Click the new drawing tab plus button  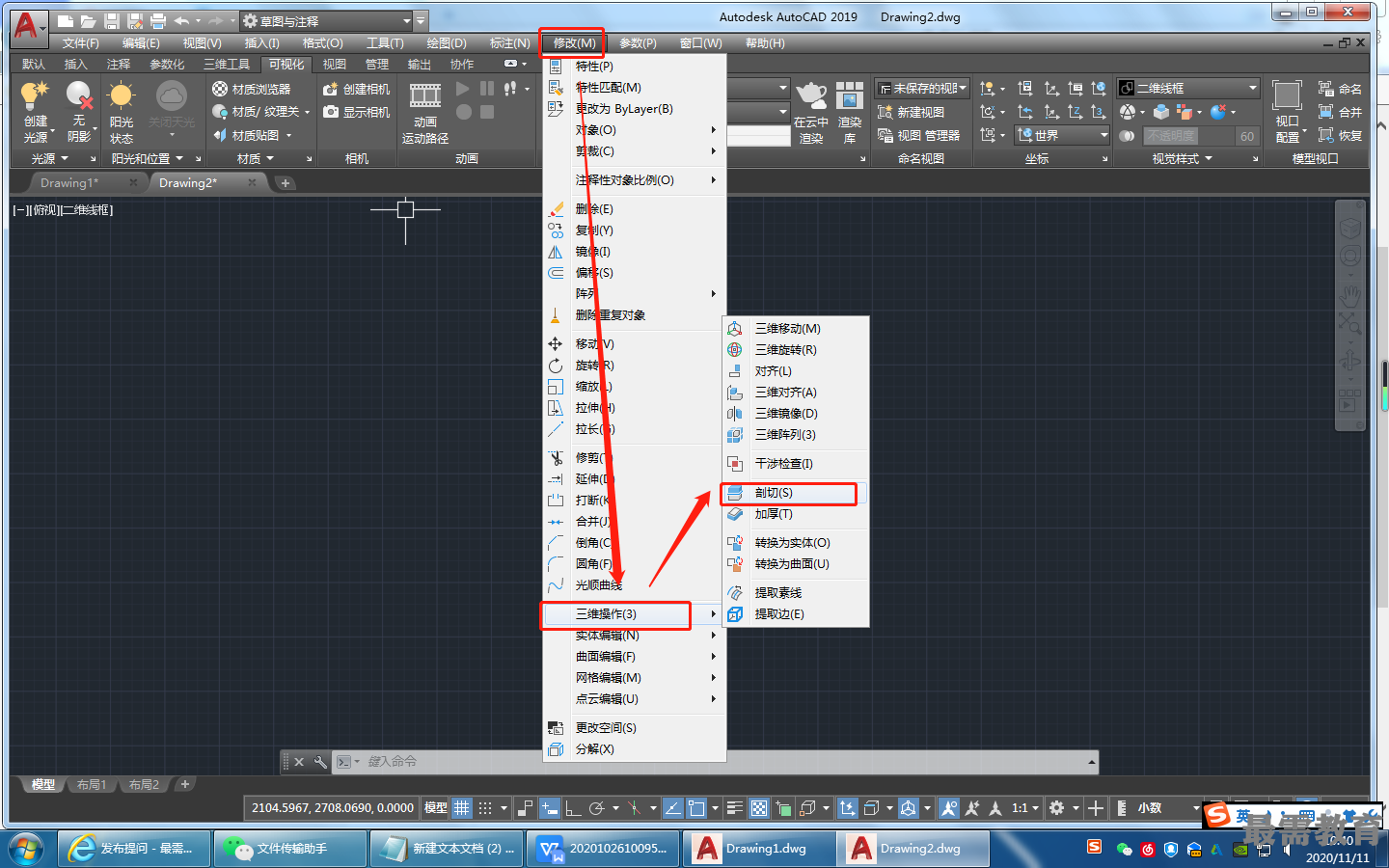[x=285, y=182]
